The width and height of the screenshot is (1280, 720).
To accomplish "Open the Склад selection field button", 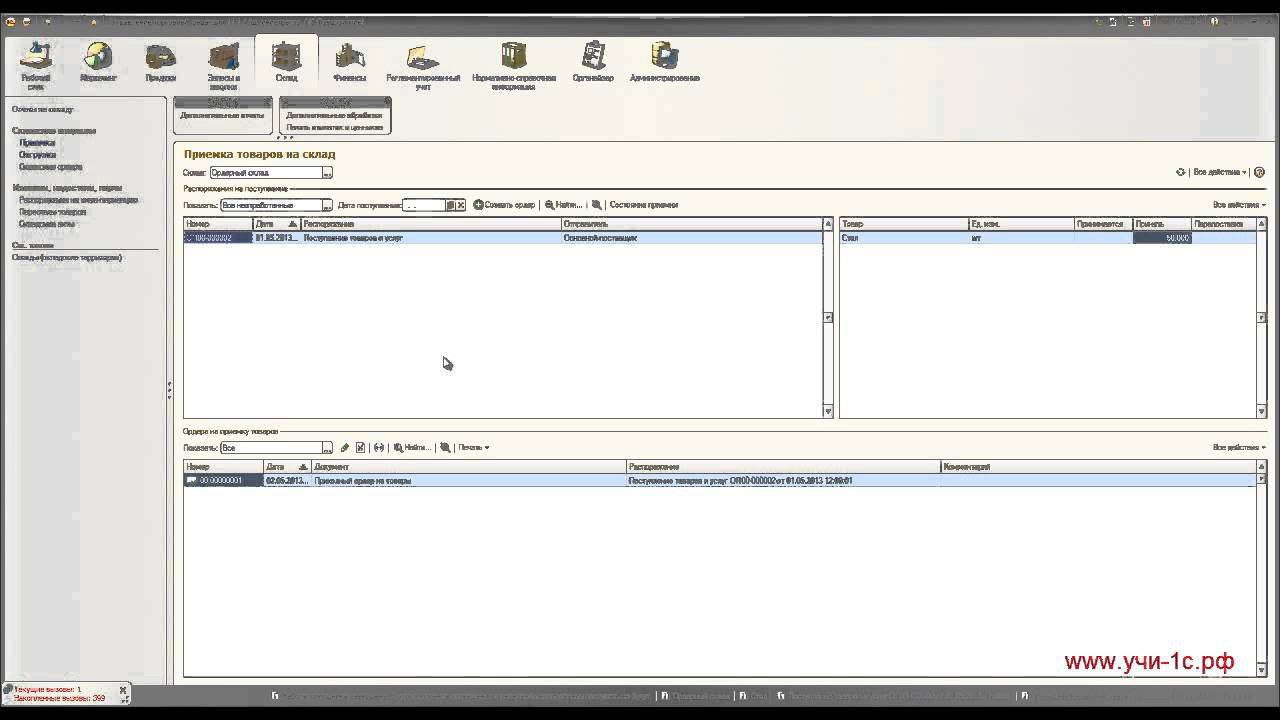I will [327, 173].
